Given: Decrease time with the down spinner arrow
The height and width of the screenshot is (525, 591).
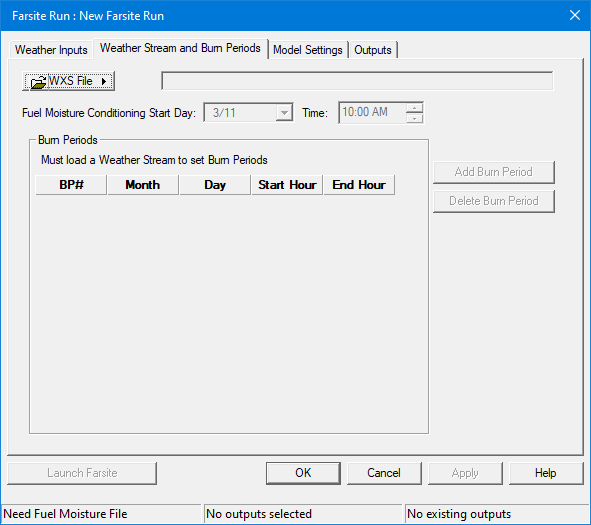Looking at the screenshot, I should tap(415, 118).
